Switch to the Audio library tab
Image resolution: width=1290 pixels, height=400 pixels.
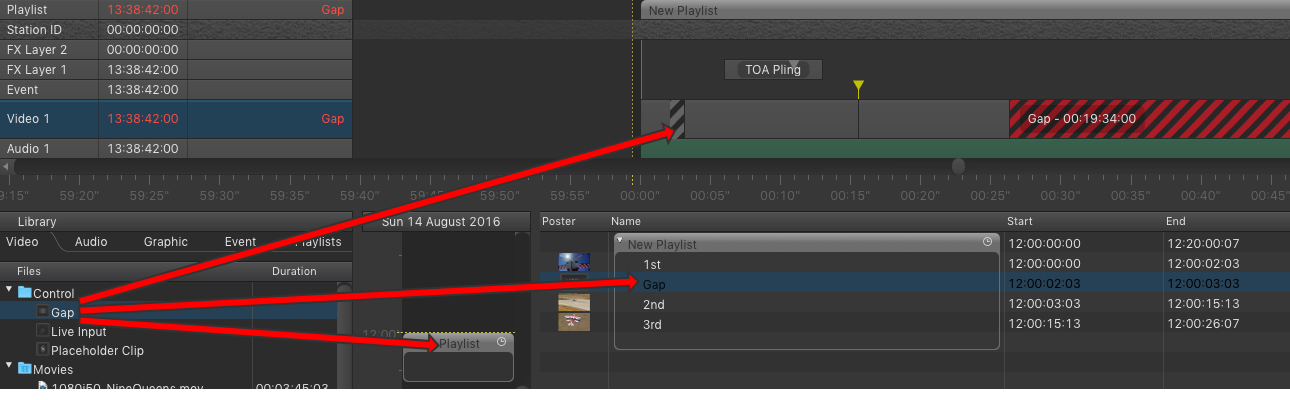click(91, 241)
